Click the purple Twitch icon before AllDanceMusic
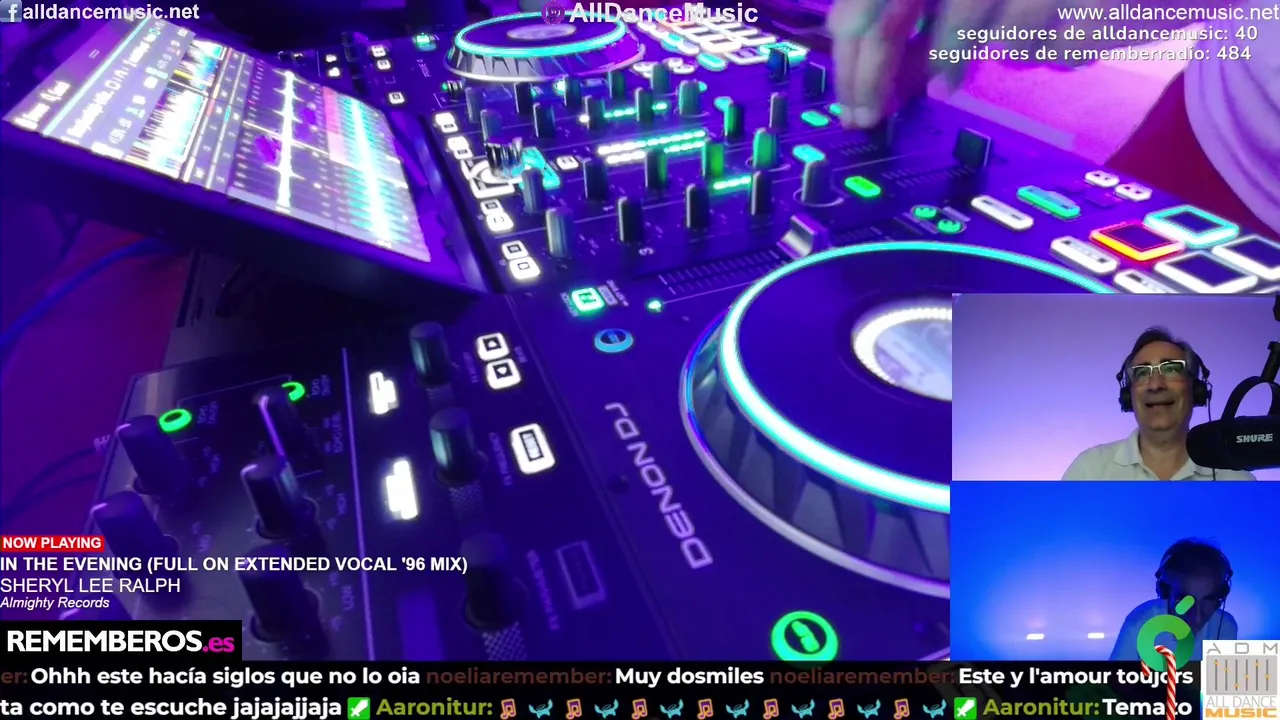 553,13
